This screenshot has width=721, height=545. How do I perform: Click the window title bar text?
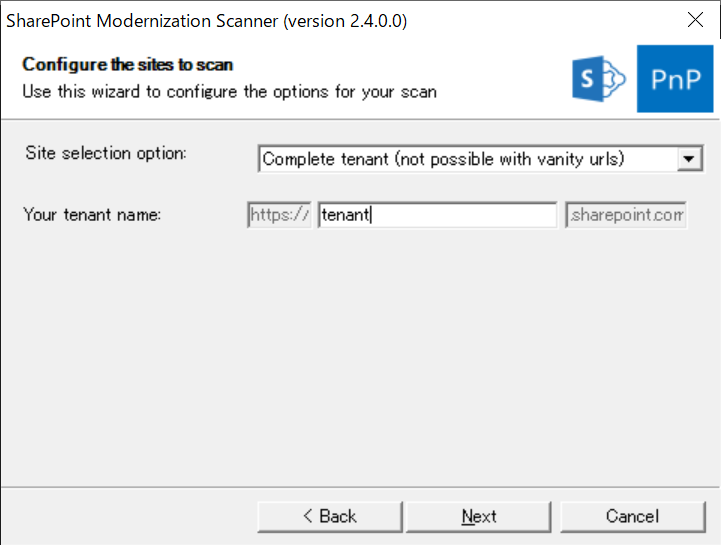(207, 20)
